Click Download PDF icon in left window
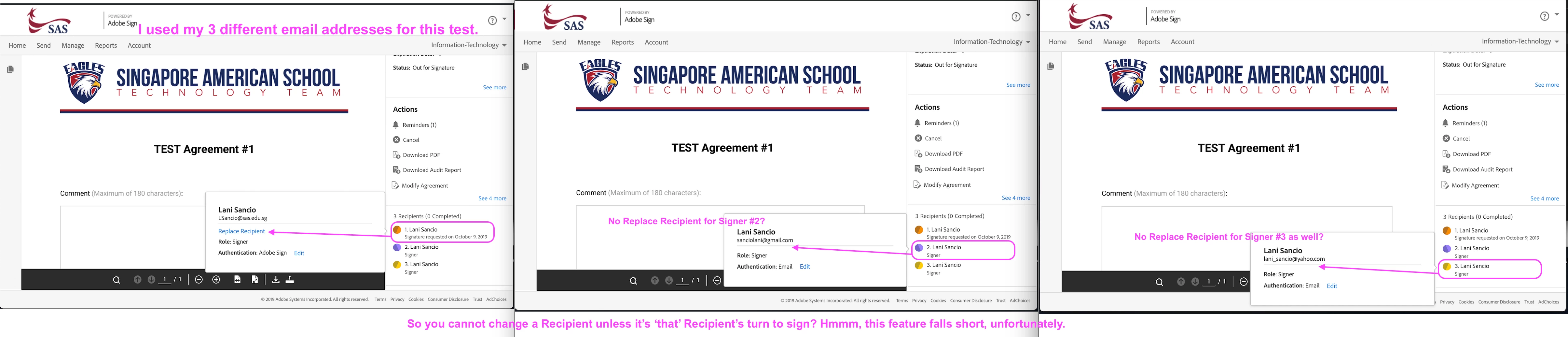Screen dimensions: 1568x337 point(396,155)
